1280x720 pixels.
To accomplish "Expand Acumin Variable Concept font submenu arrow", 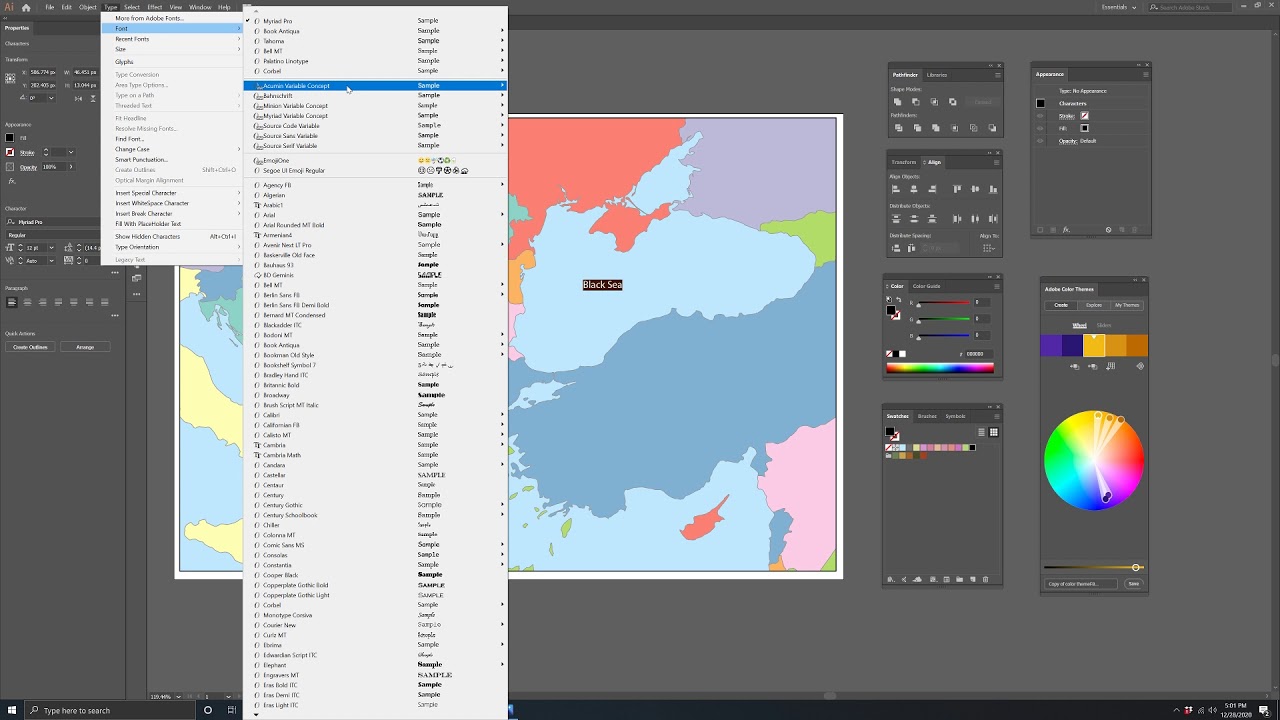I will coord(502,86).
